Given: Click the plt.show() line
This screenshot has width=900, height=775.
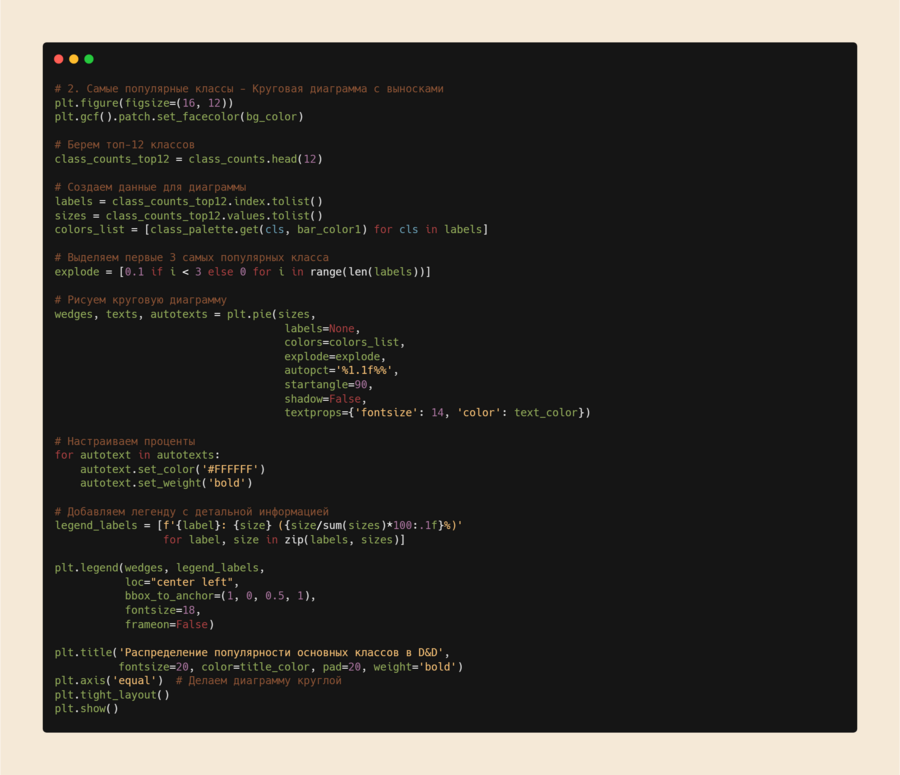Looking at the screenshot, I should pyautogui.click(x=86, y=709).
